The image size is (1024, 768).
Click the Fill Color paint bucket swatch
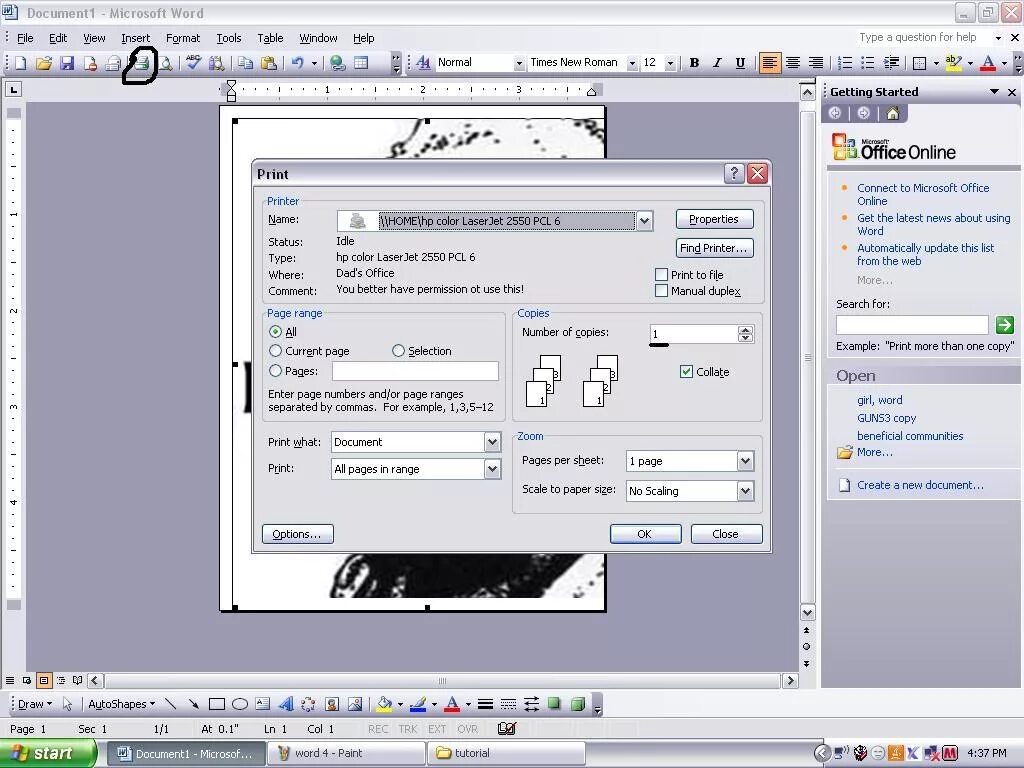tap(384, 704)
